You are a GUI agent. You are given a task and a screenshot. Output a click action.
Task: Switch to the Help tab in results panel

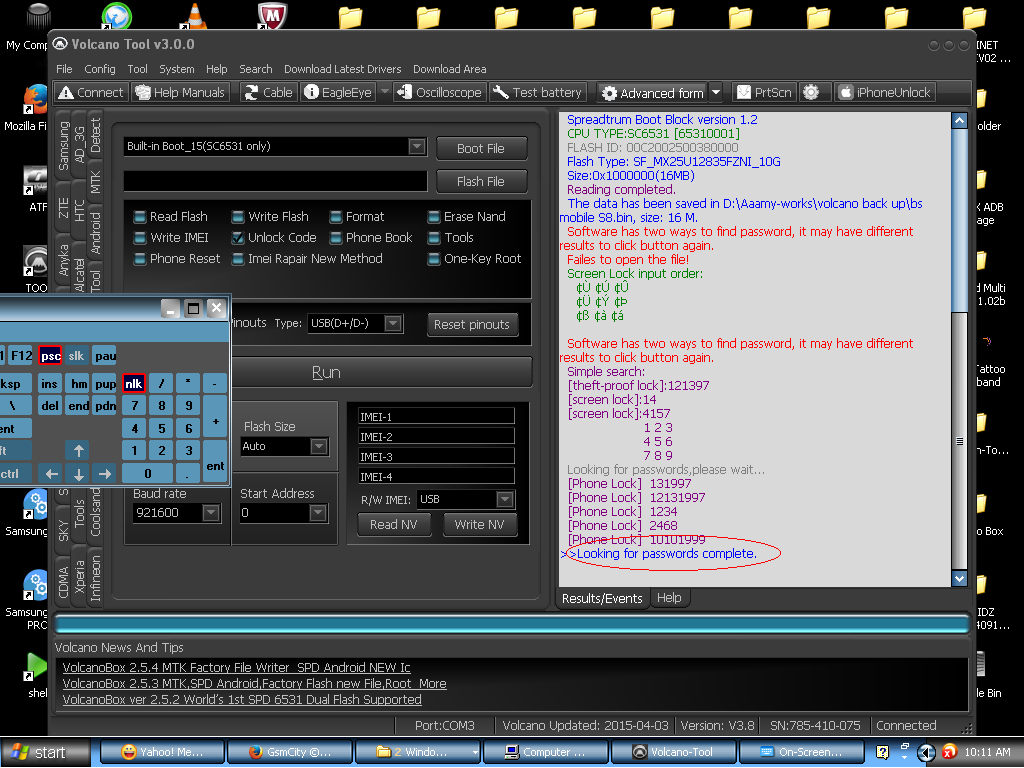[669, 598]
